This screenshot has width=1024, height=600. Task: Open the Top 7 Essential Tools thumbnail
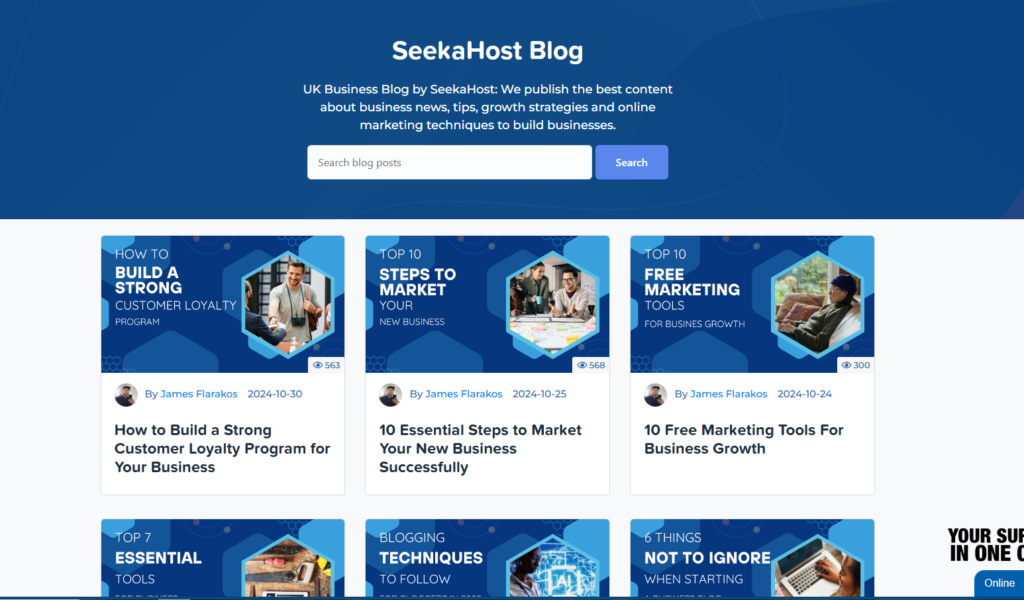(223, 558)
